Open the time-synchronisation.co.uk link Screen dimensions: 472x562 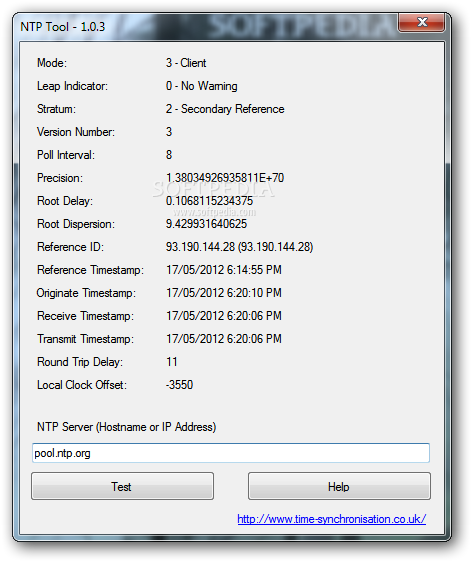[x=332, y=519]
